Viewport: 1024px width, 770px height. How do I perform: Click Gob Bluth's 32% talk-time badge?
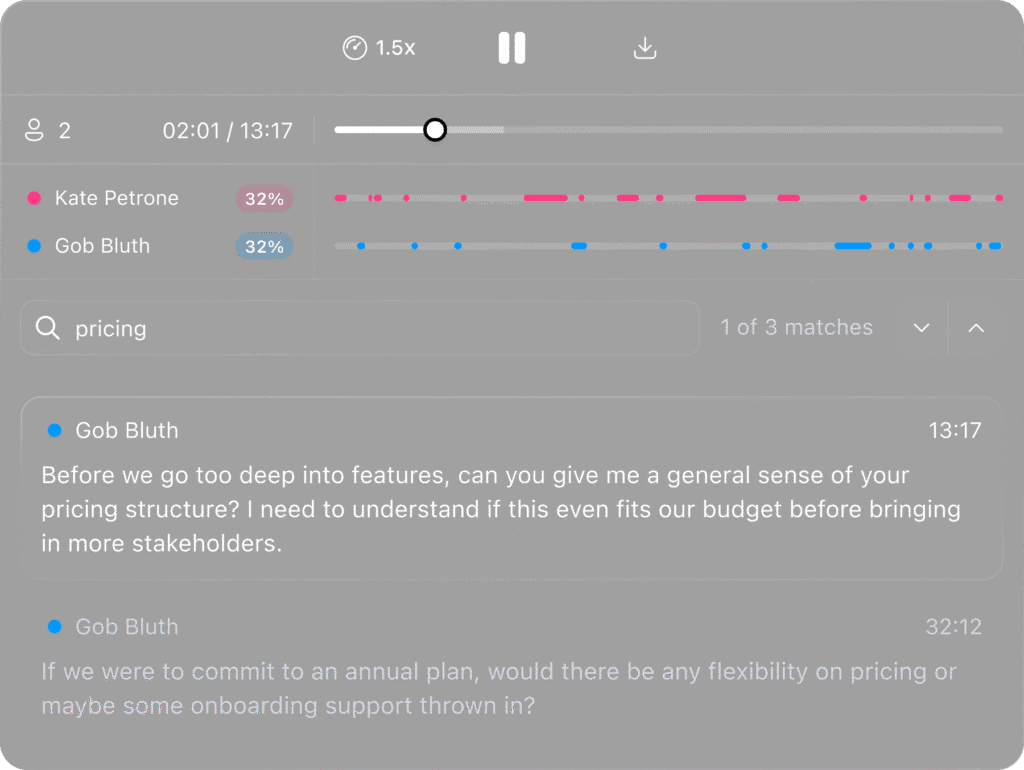coord(264,246)
